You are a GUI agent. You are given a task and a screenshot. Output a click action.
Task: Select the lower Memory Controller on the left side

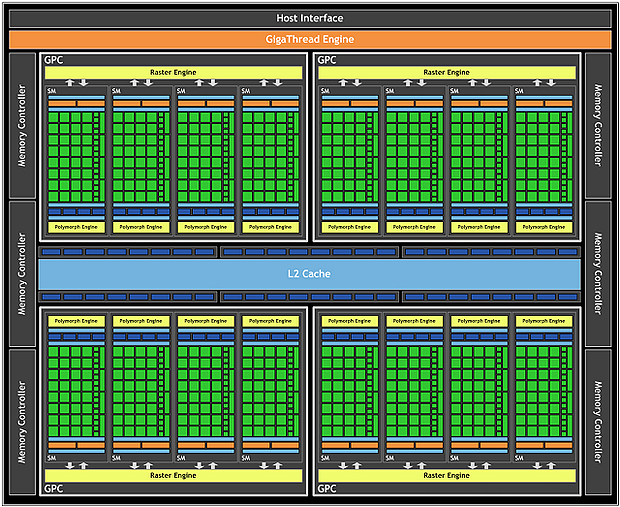(x=22, y=422)
